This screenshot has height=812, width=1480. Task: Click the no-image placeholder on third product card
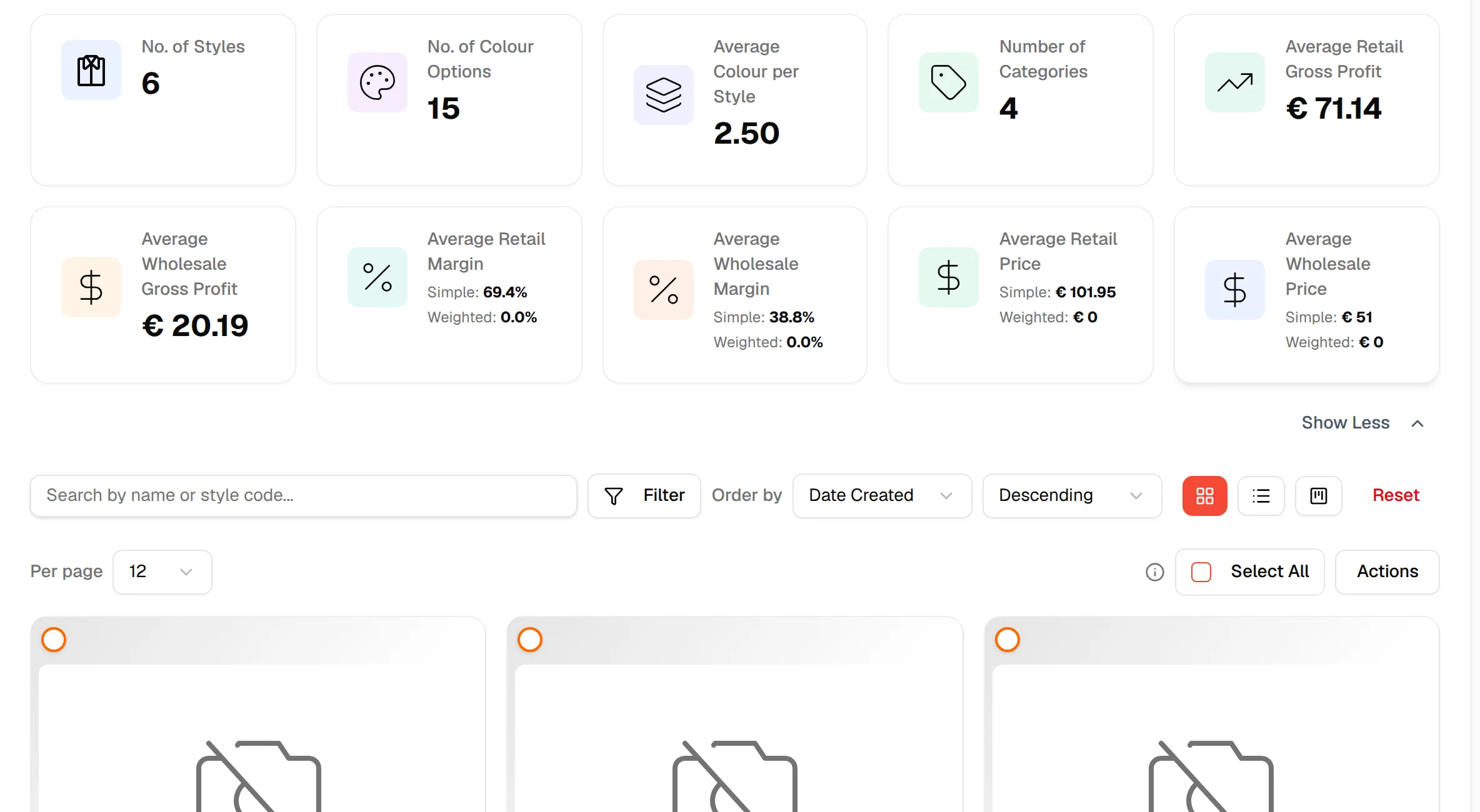pos(1211,776)
